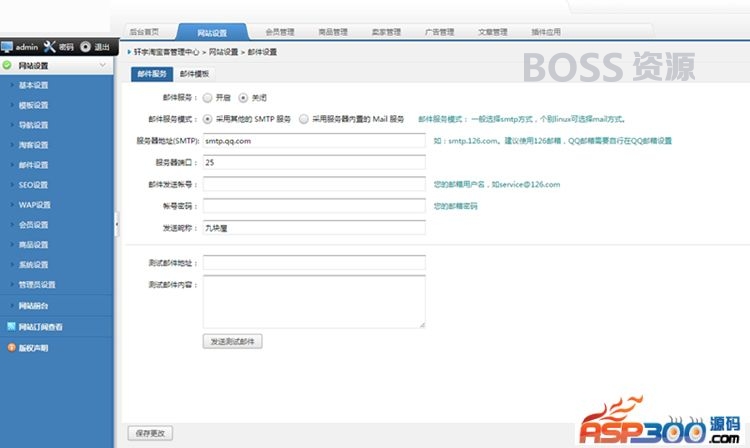750x448 pixels.
Task: Click the admin monitor icon
Action: (x=7, y=47)
